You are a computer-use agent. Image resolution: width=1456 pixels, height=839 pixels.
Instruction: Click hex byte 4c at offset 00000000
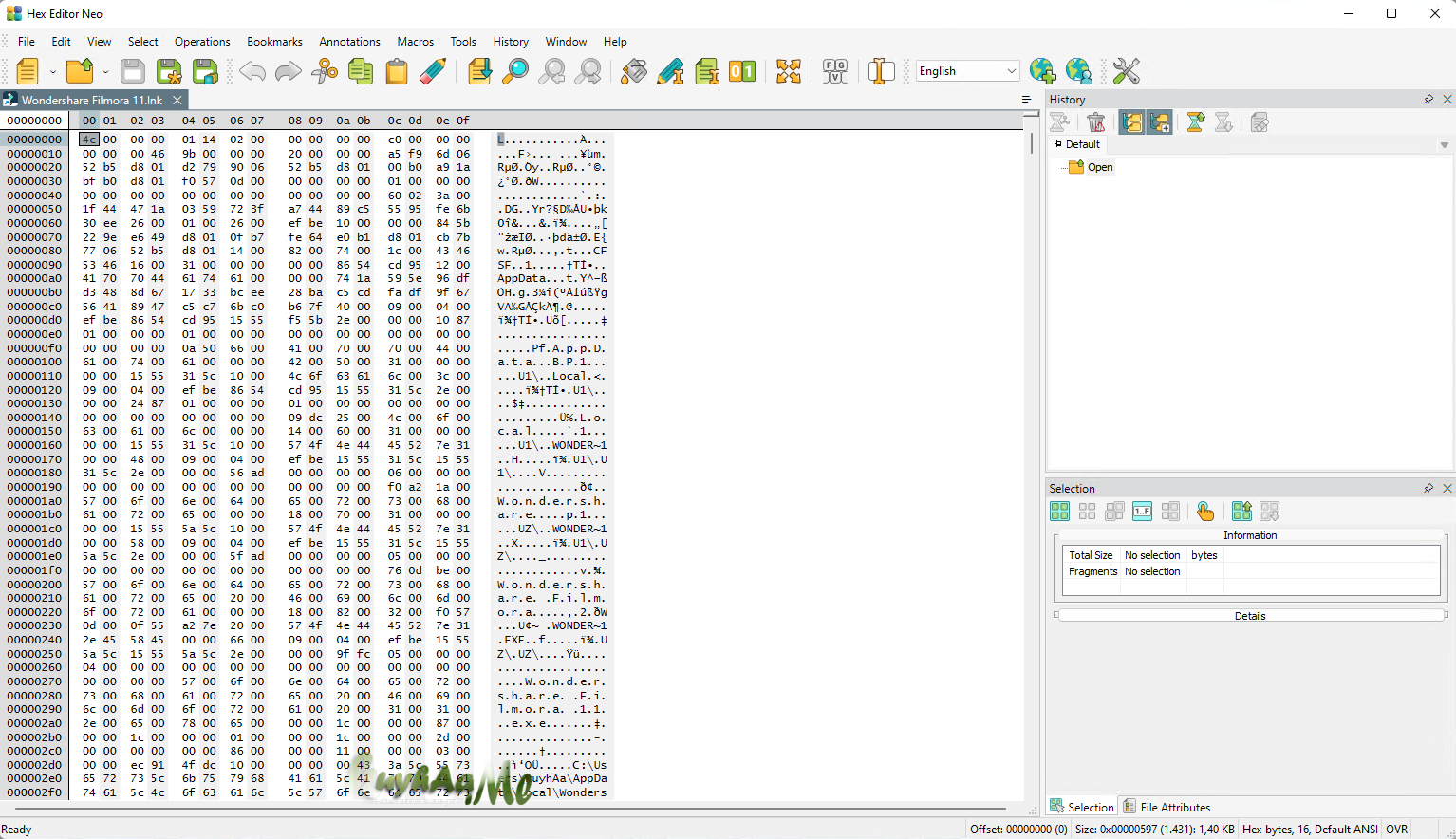tap(89, 140)
